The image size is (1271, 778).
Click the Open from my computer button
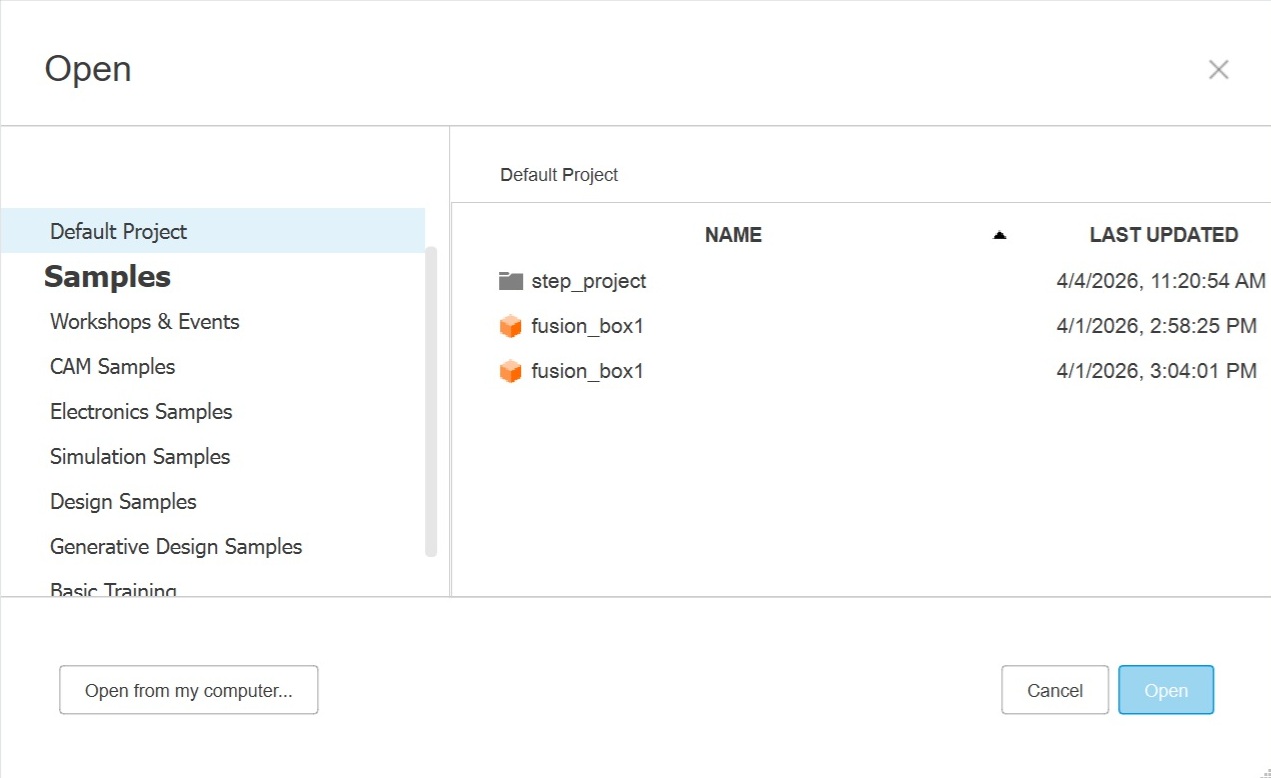pyautogui.click(x=189, y=690)
